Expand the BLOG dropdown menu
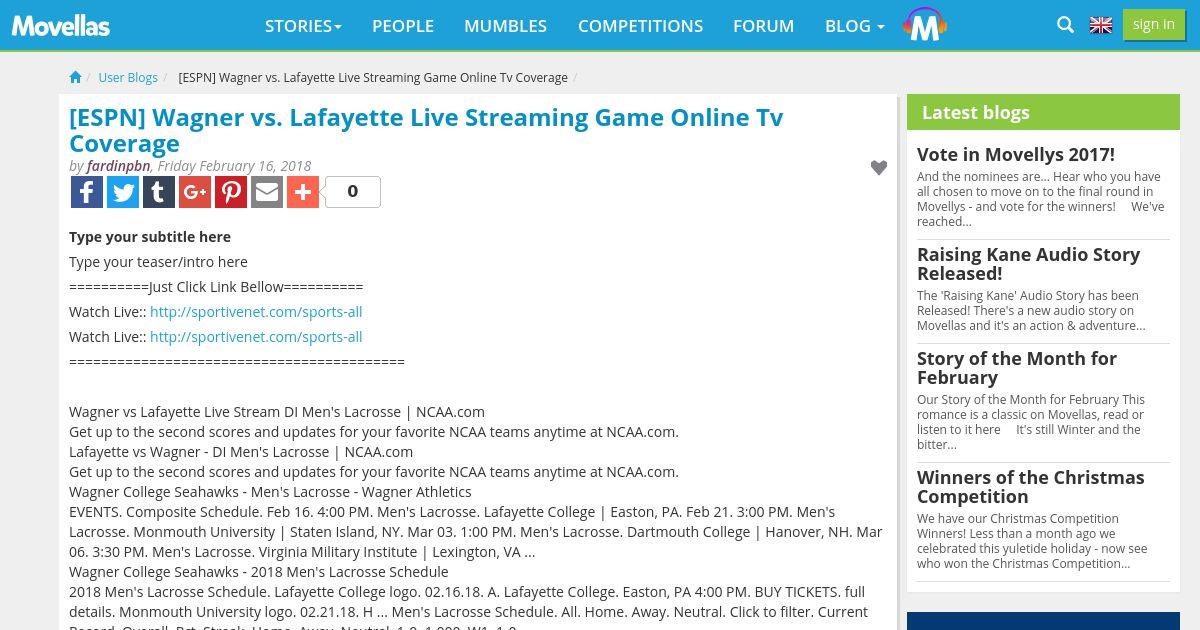 coord(855,26)
